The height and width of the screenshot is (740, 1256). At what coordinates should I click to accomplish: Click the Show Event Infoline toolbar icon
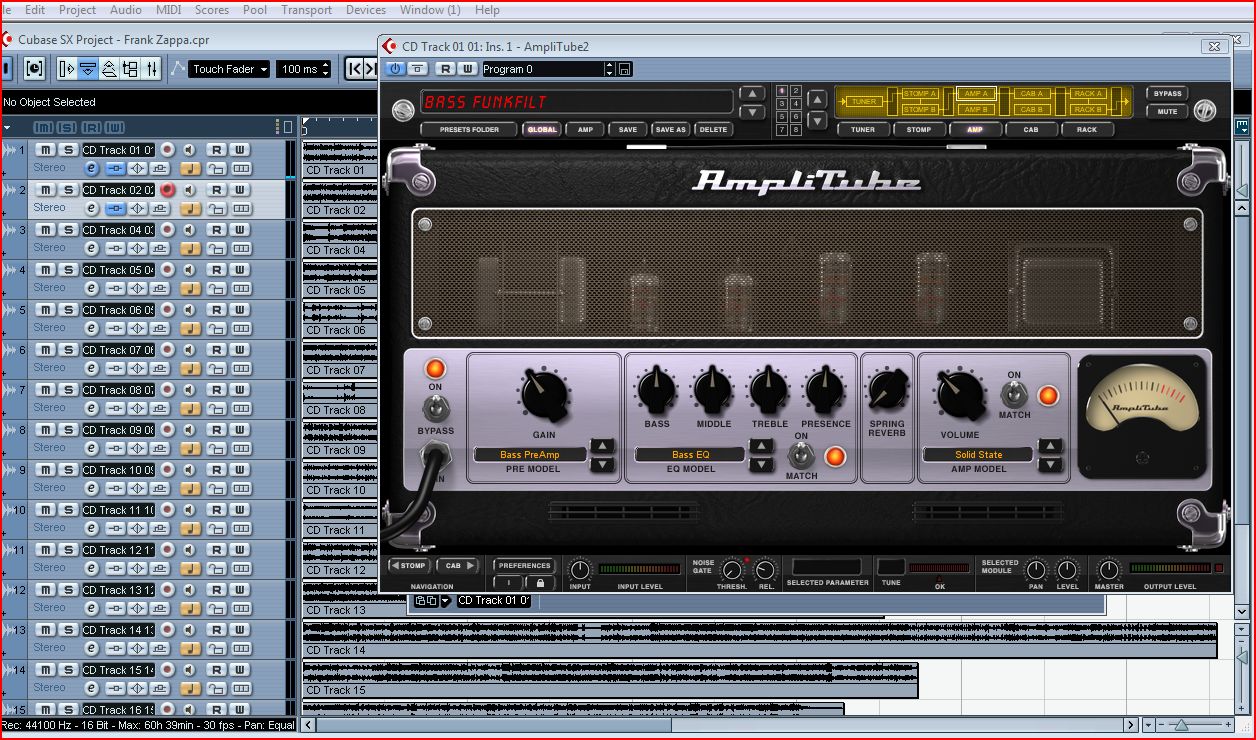88,69
